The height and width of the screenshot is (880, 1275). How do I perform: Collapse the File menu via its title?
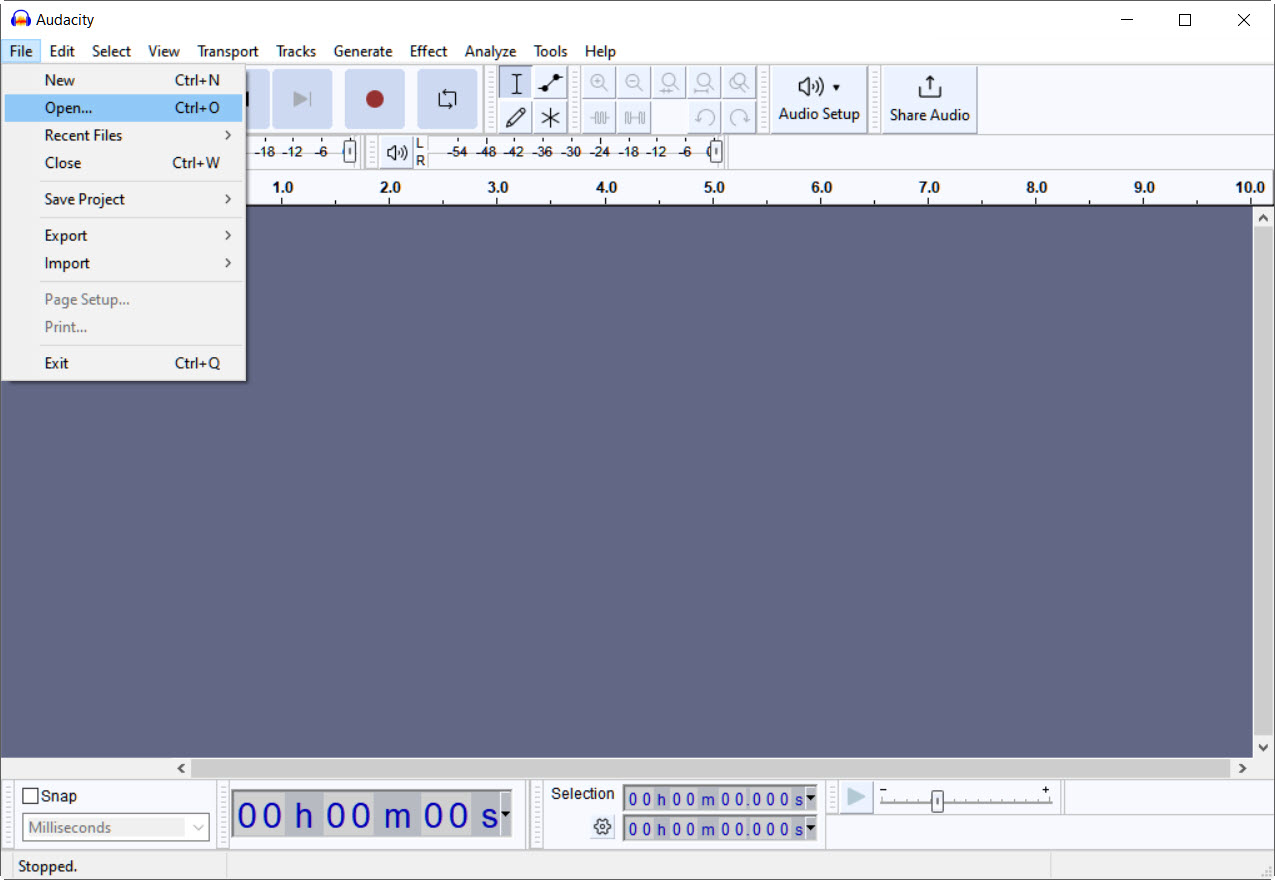(21, 51)
